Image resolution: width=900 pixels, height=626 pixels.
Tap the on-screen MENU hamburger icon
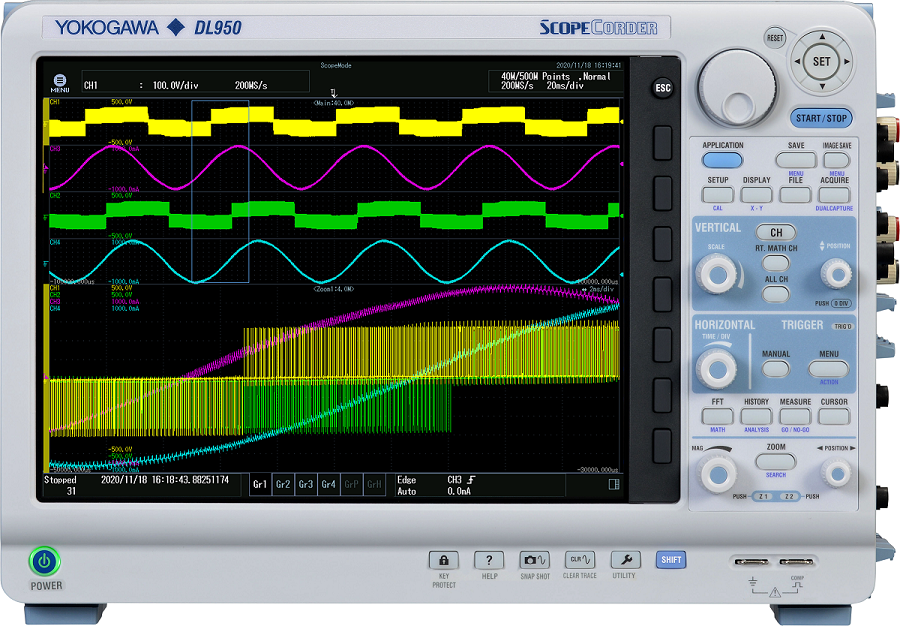pyautogui.click(x=60, y=81)
